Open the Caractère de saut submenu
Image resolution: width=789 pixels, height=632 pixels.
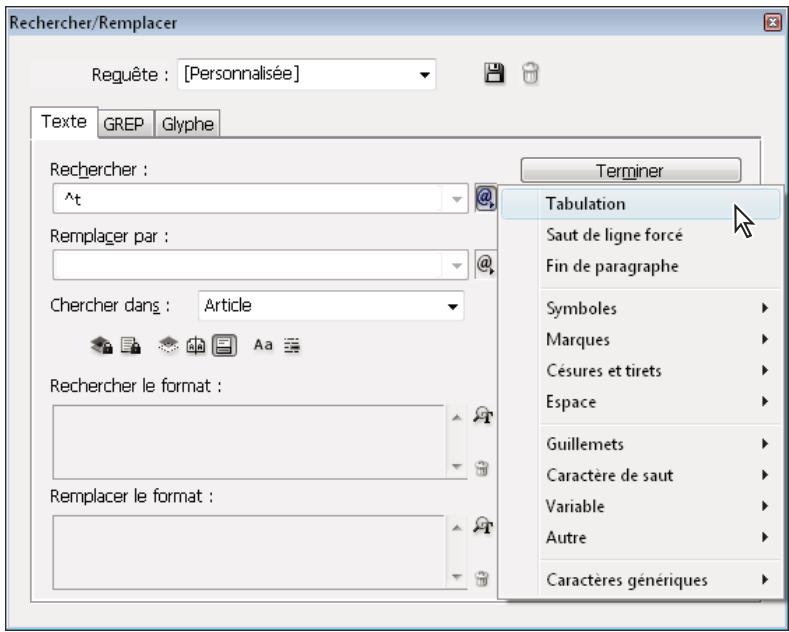click(659, 476)
